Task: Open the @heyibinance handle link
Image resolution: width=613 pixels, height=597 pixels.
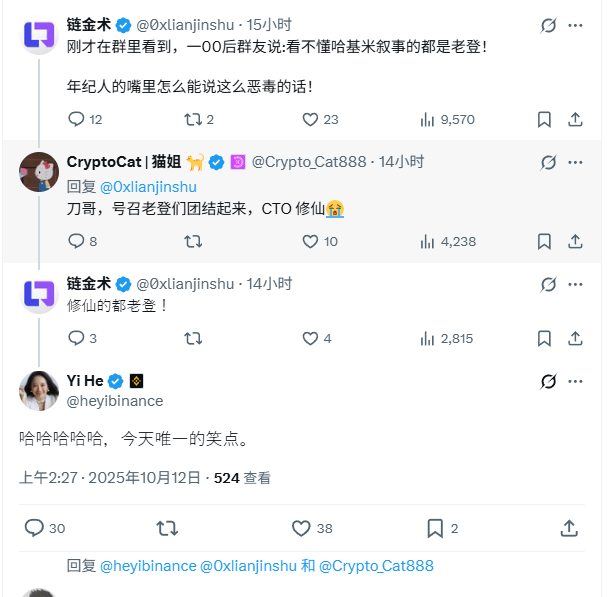Action: pyautogui.click(x=115, y=401)
